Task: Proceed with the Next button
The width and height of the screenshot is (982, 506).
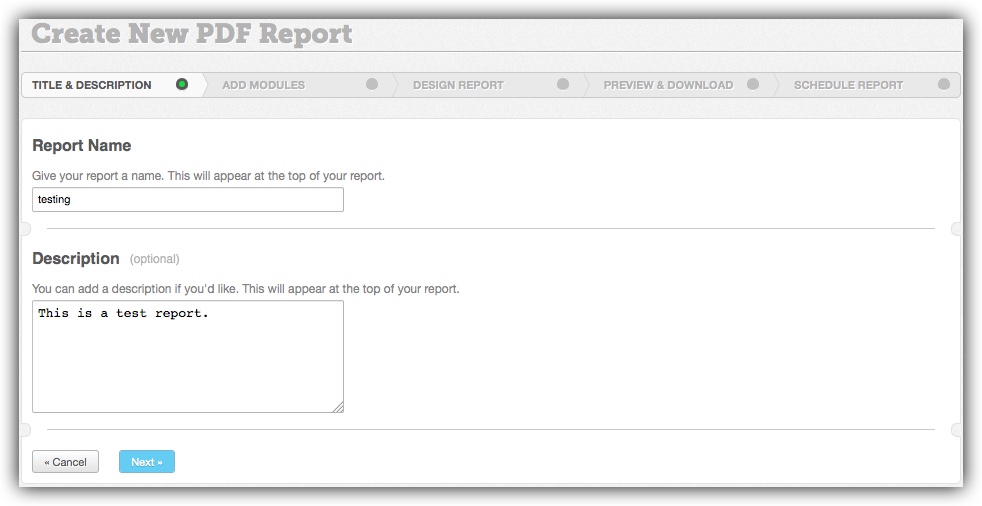Action: (147, 462)
